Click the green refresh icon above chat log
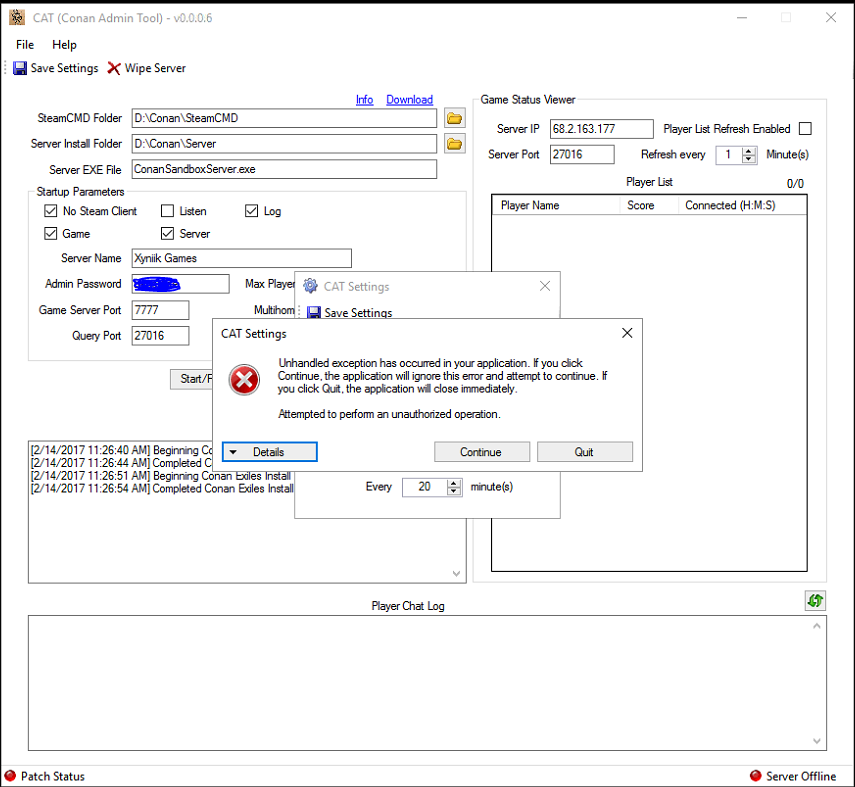 (815, 600)
